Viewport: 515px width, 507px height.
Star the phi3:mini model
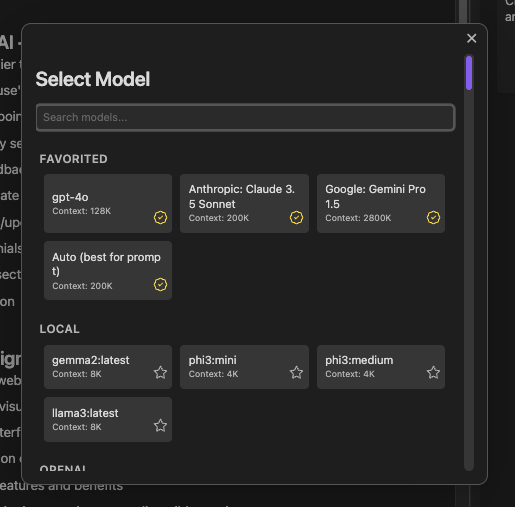tap(296, 372)
